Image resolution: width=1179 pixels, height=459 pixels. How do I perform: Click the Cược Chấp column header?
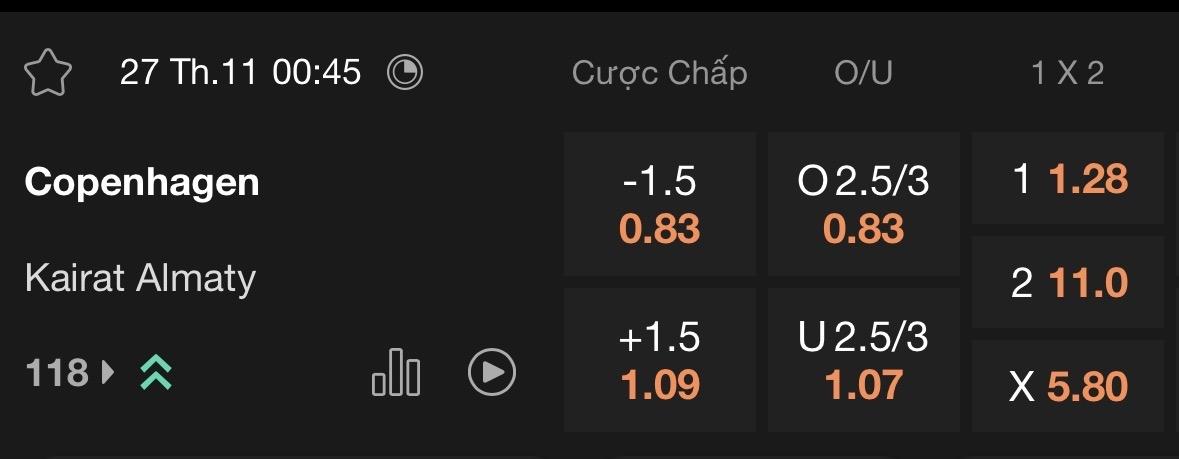coord(660,73)
